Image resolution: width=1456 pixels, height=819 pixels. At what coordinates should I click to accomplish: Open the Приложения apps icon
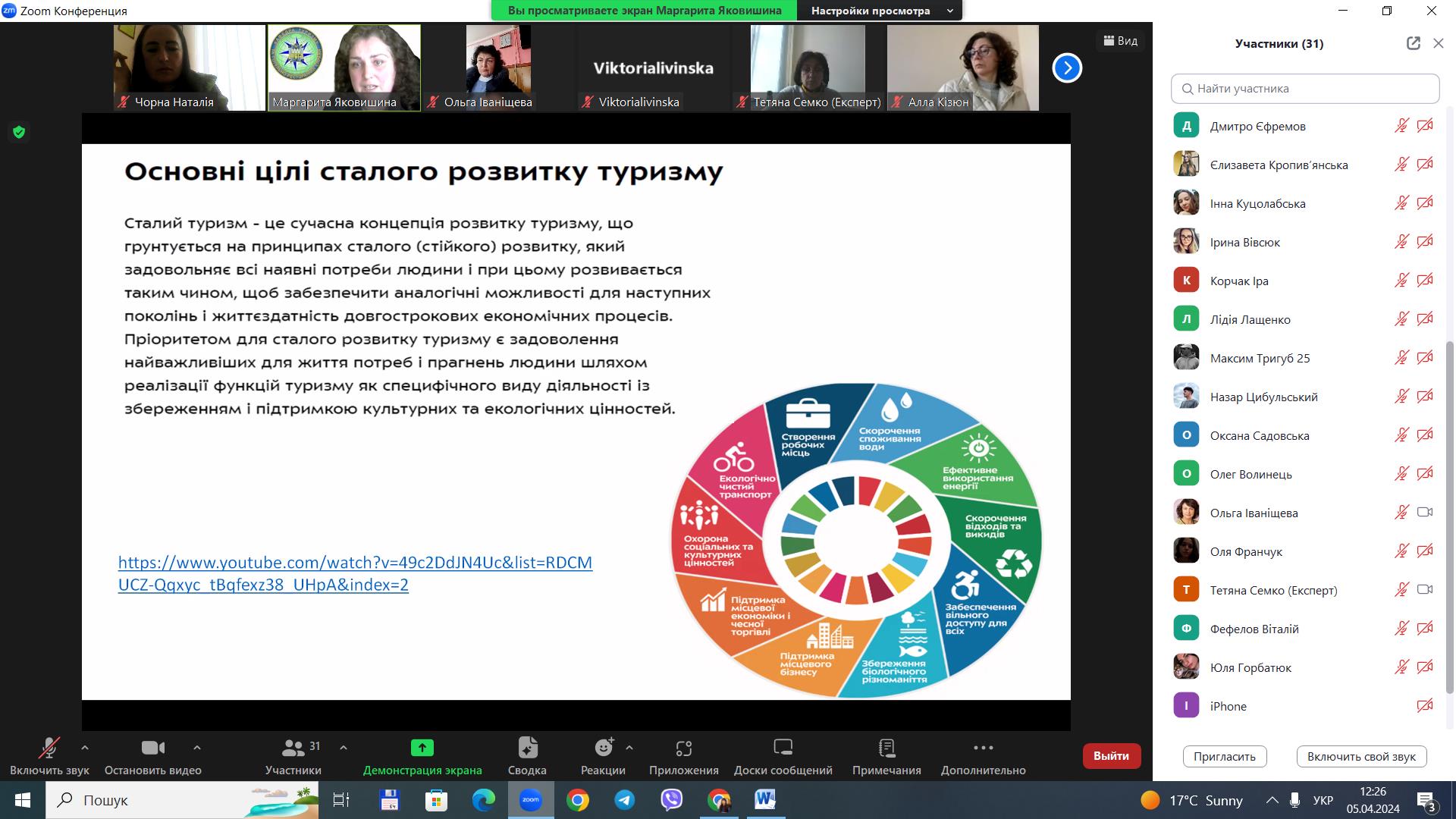pyautogui.click(x=683, y=748)
